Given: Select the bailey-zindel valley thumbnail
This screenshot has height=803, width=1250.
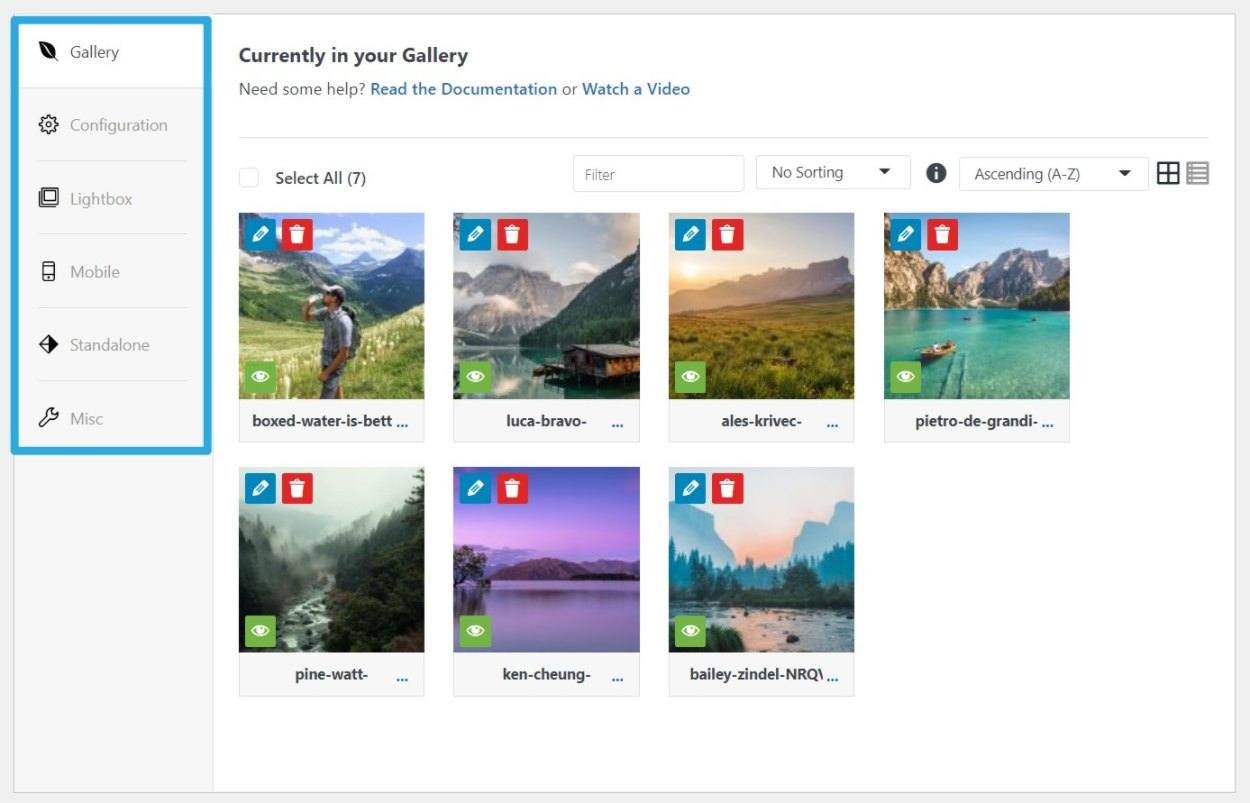Looking at the screenshot, I should [761, 559].
